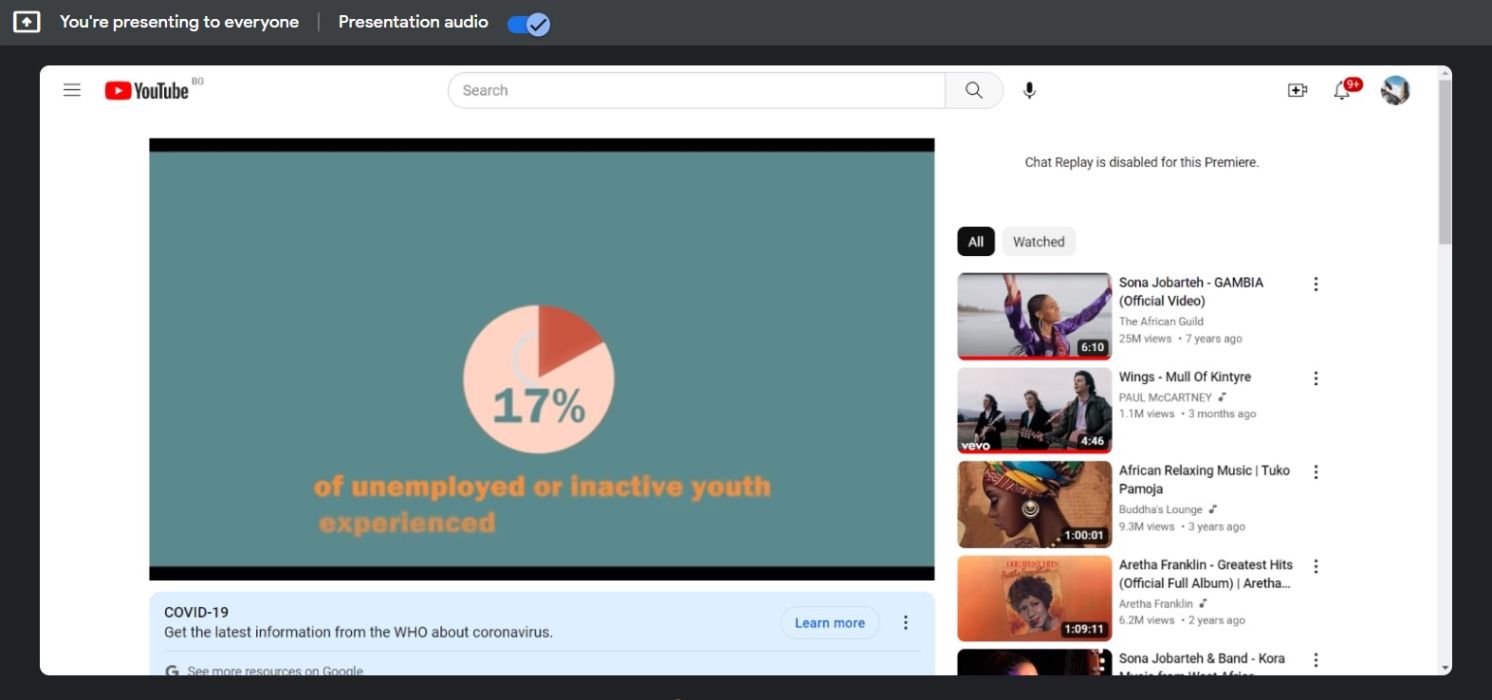Toggle the Presentation audio switch
The image size is (1492, 700).
[527, 24]
